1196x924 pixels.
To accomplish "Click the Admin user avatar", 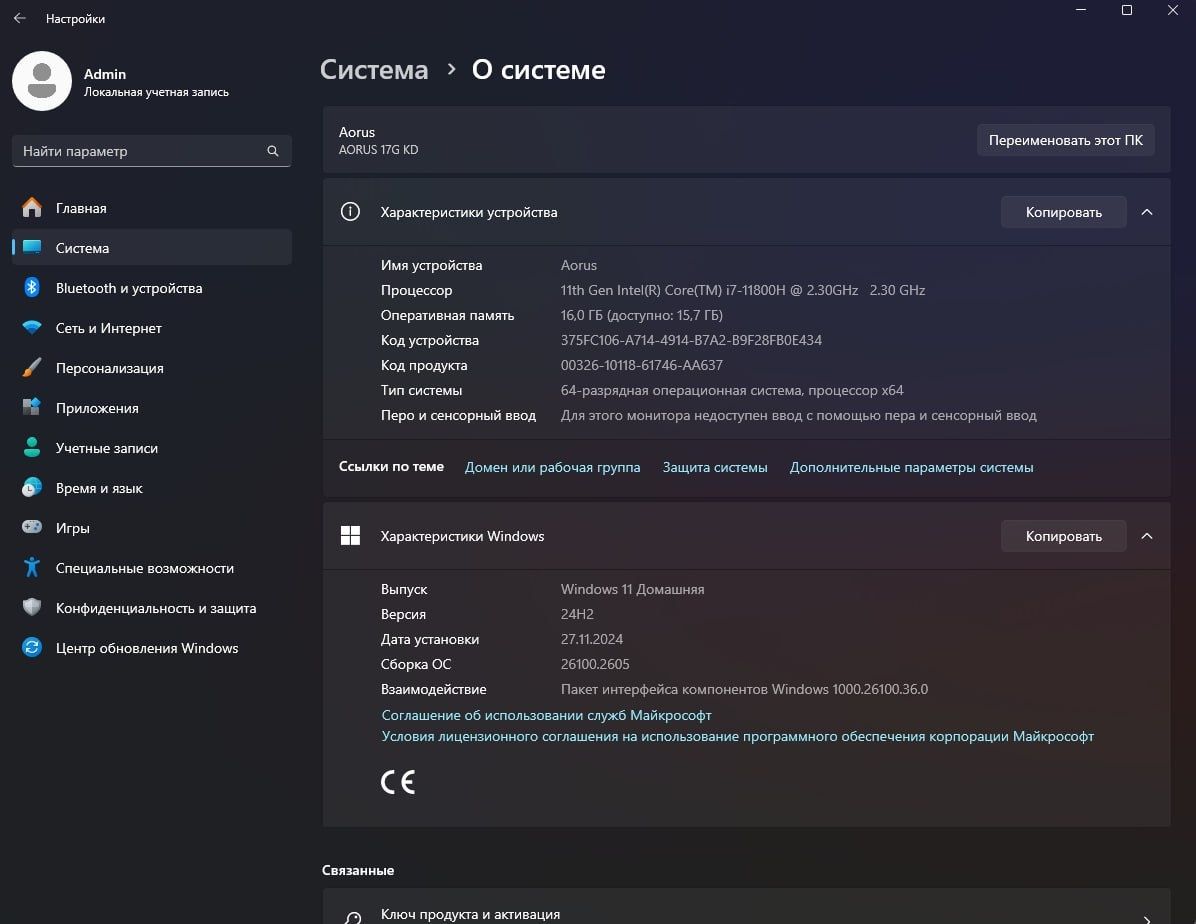I will (42, 81).
